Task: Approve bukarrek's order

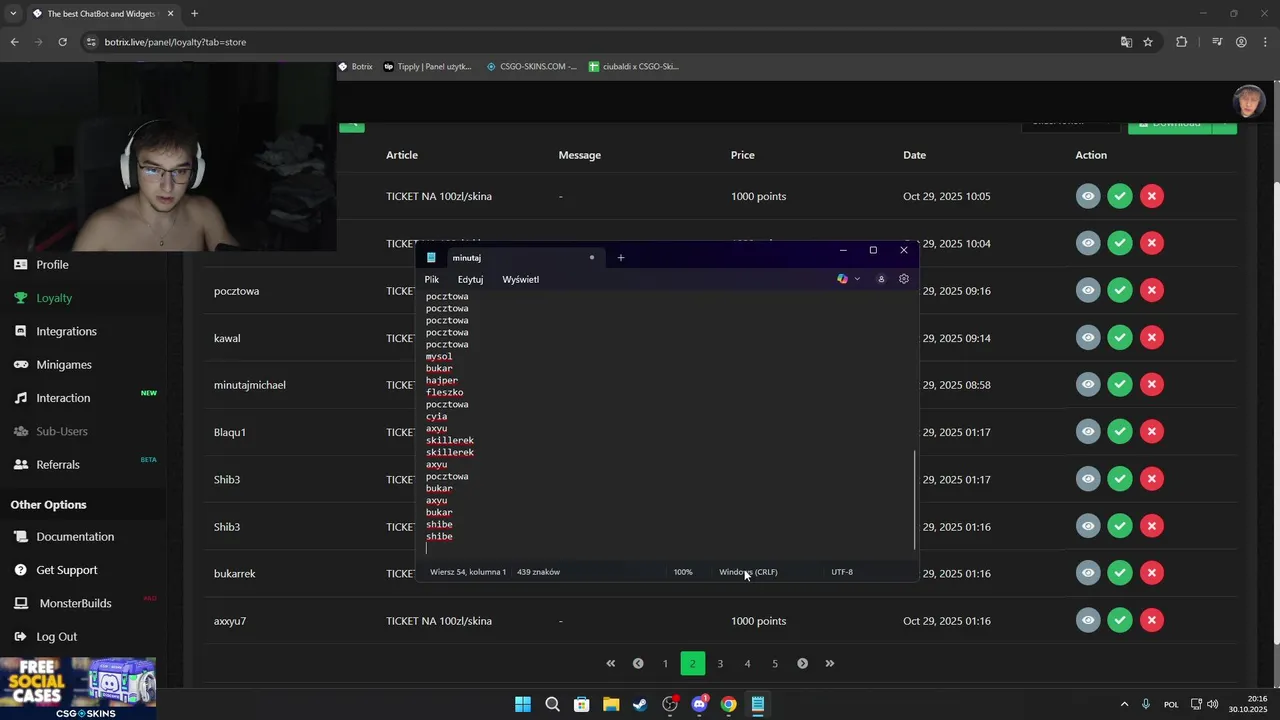Action: (1120, 573)
